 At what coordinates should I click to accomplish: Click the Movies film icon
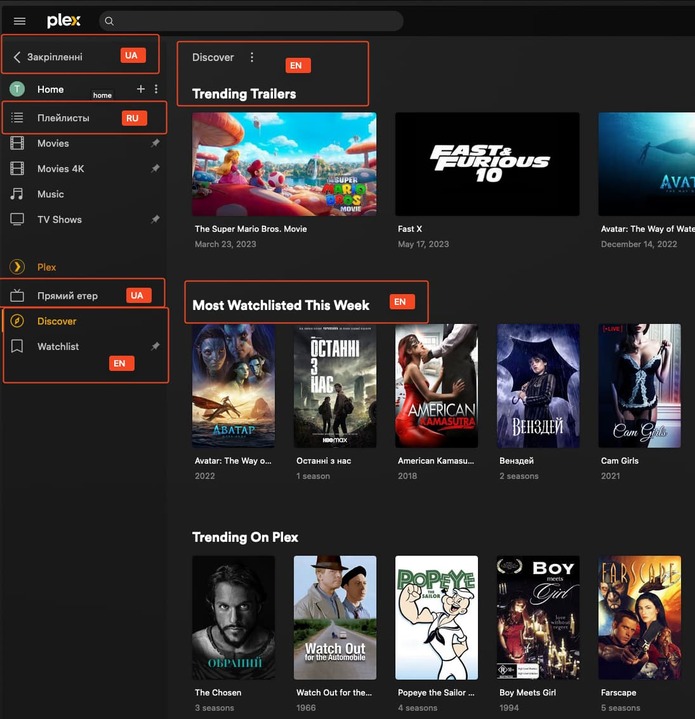[17, 143]
